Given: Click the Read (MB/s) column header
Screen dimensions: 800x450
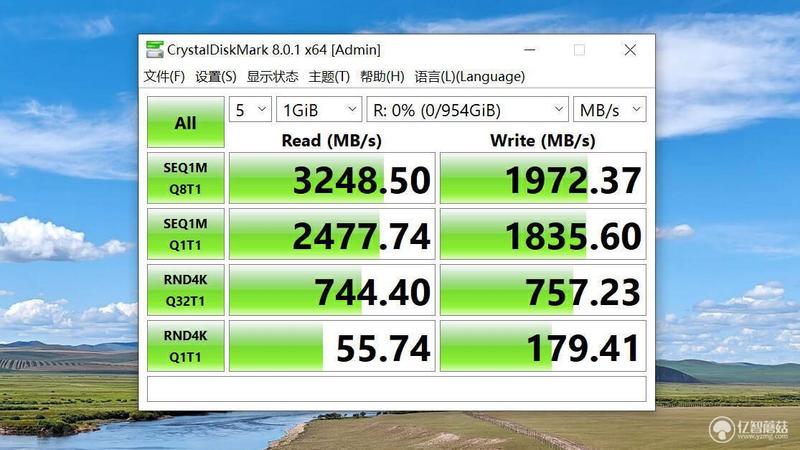Looking at the screenshot, I should (x=332, y=140).
